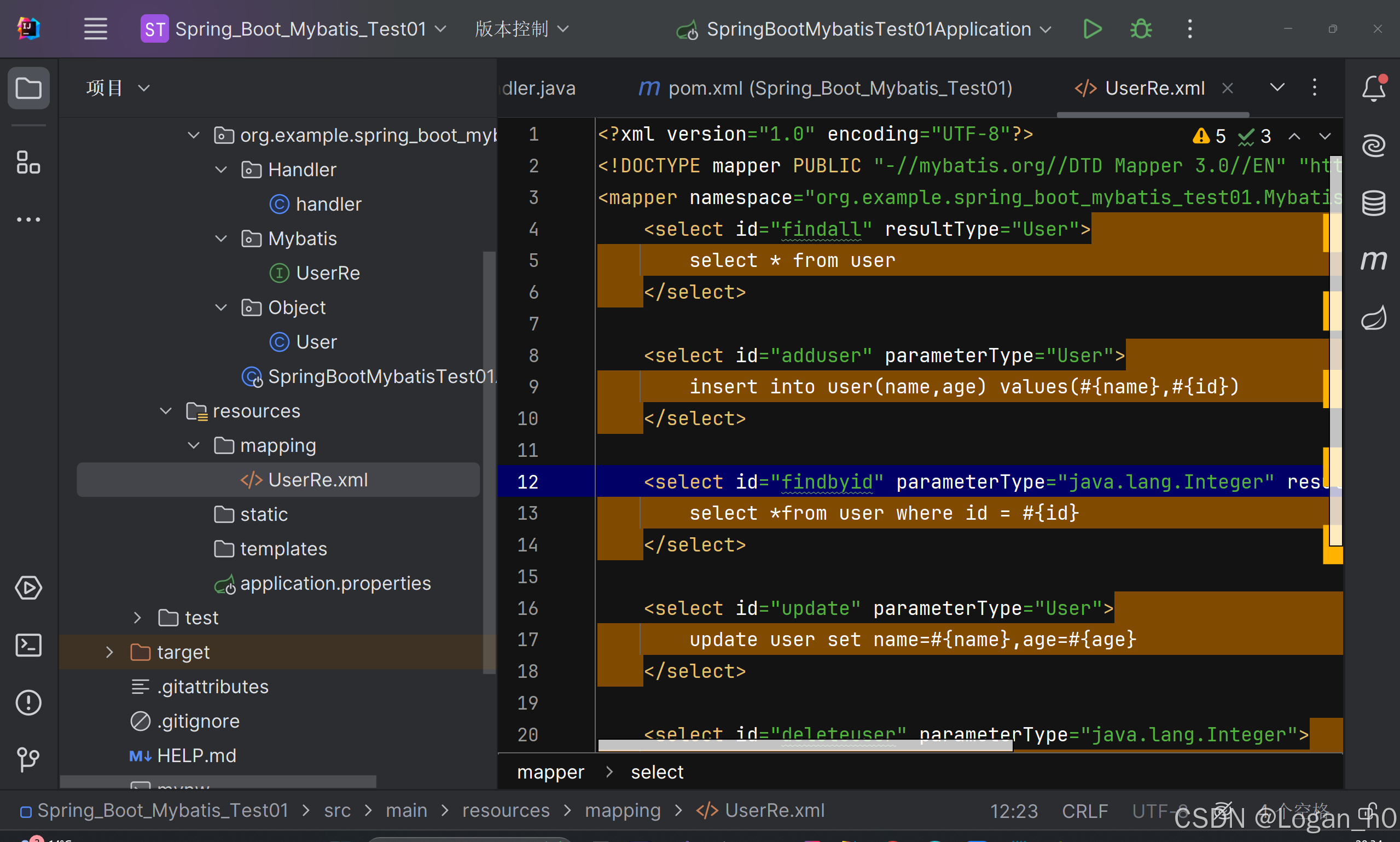Open the 版本控制 dropdown

520,28
